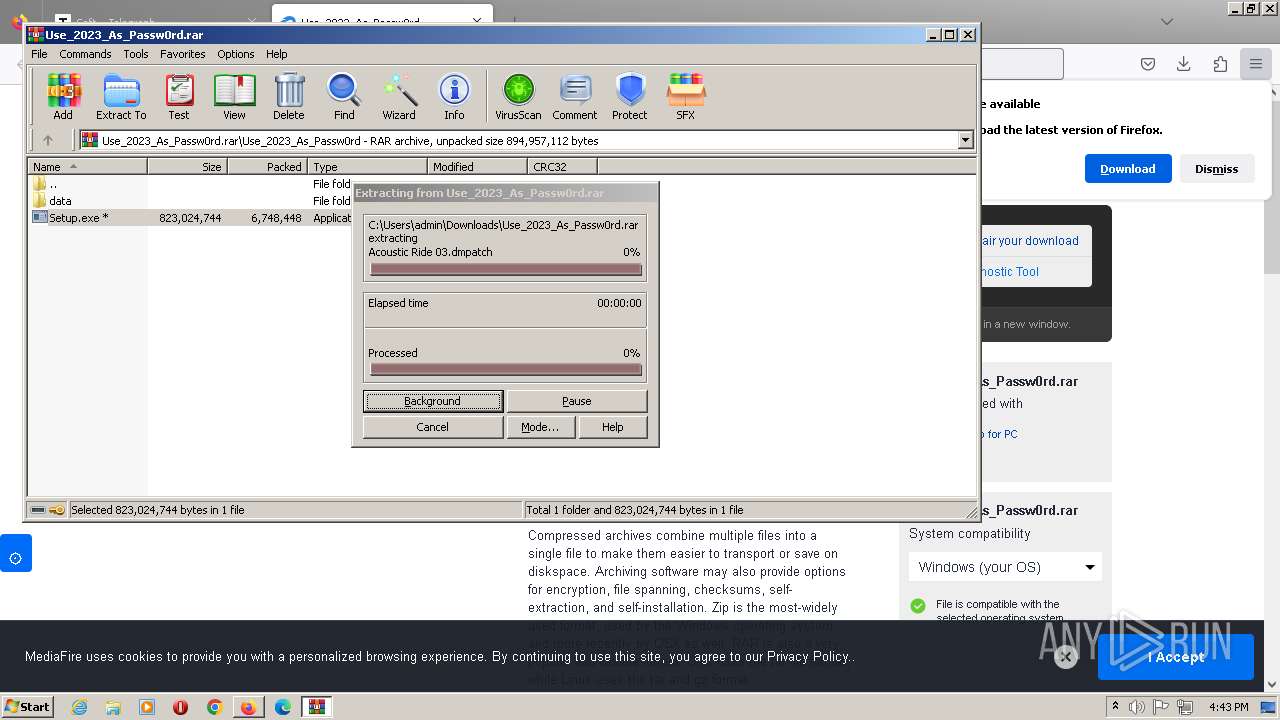Click the Download button in Firefox update notice
Viewport: 1280px width, 720px height.
[1128, 169]
